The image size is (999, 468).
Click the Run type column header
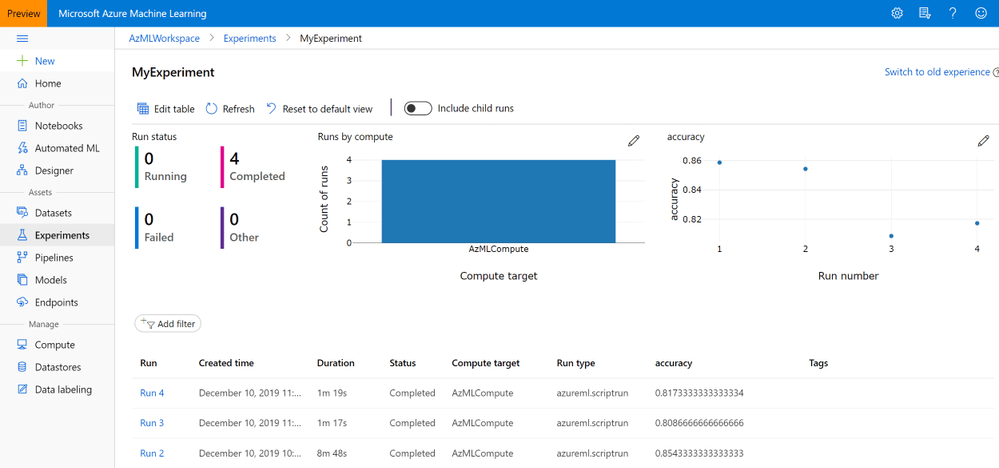[576, 363]
